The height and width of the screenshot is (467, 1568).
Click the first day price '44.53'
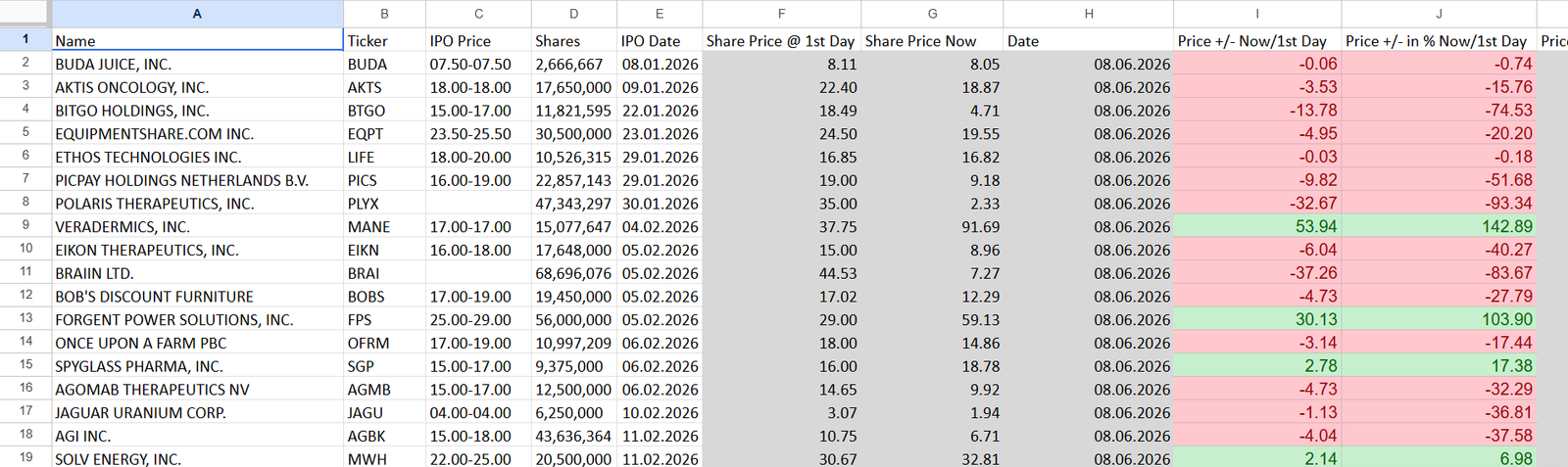coord(781,273)
